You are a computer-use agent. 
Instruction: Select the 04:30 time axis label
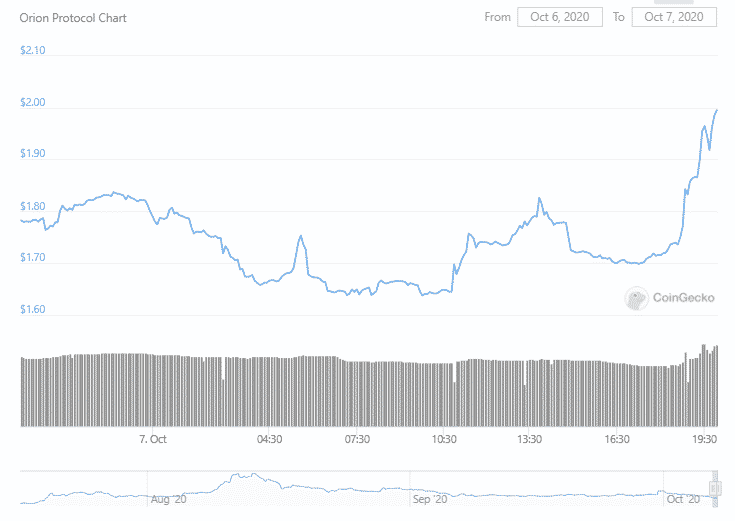click(269, 438)
